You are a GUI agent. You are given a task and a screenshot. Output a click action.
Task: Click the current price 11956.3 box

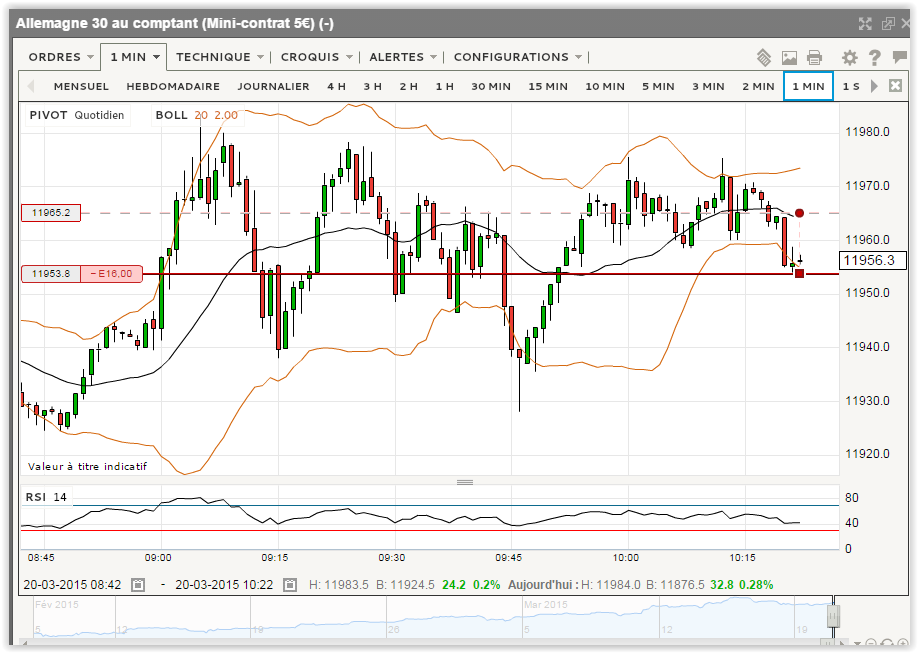pos(872,260)
